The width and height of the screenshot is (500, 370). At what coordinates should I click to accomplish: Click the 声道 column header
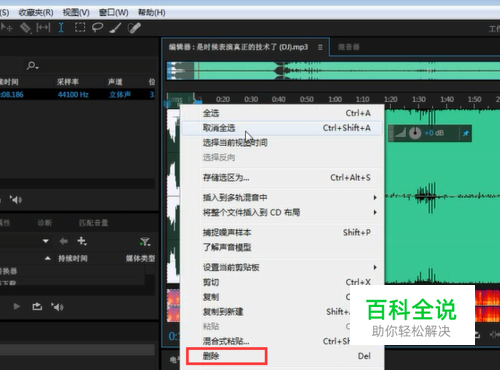point(115,82)
